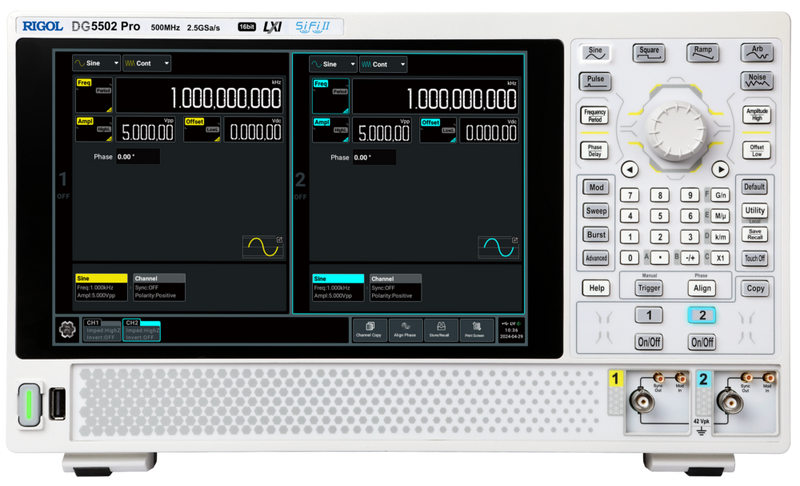Tap the Save/Recall key
This screenshot has width=800, height=486.
pyautogui.click(x=754, y=235)
